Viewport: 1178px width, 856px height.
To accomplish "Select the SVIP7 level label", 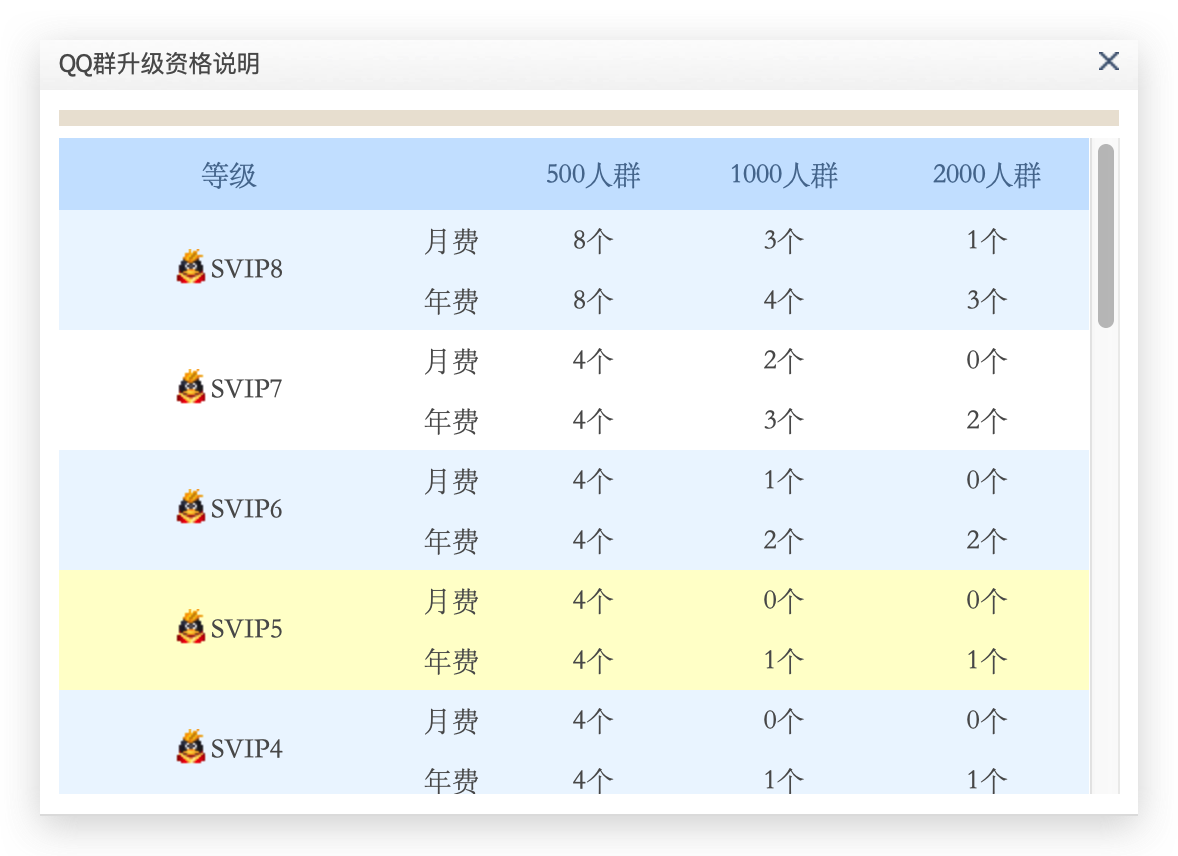I will 246,389.
